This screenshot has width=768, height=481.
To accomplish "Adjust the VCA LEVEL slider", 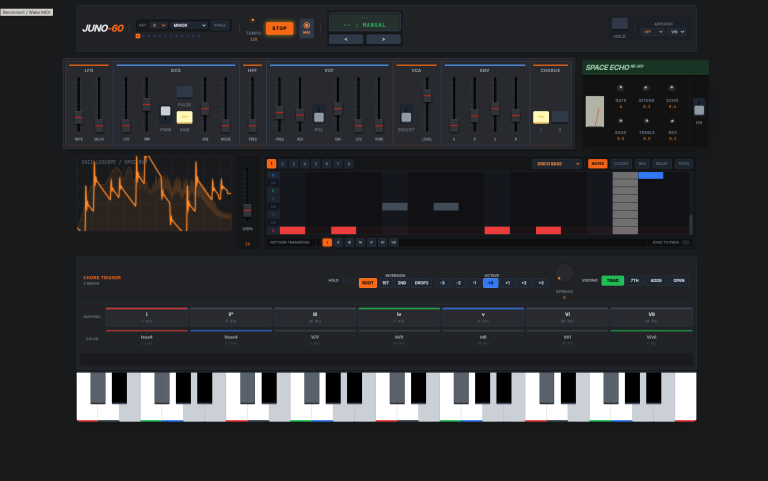I will (427, 96).
